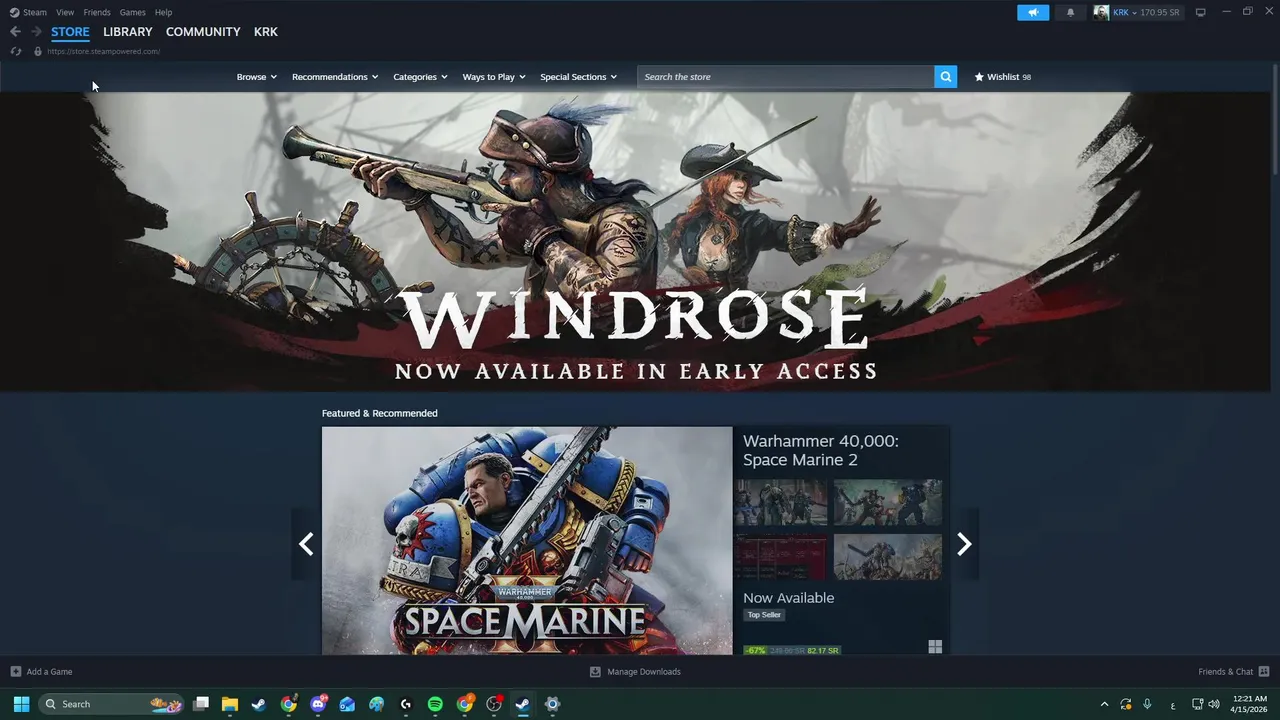Open Space Marine 2 main capsule image
This screenshot has width=1280, height=720.
(527, 541)
